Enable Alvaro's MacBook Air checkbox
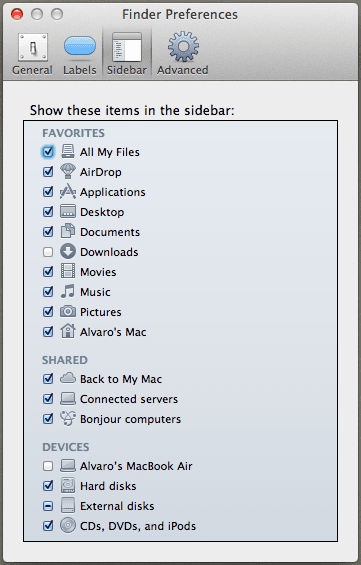 (48, 466)
